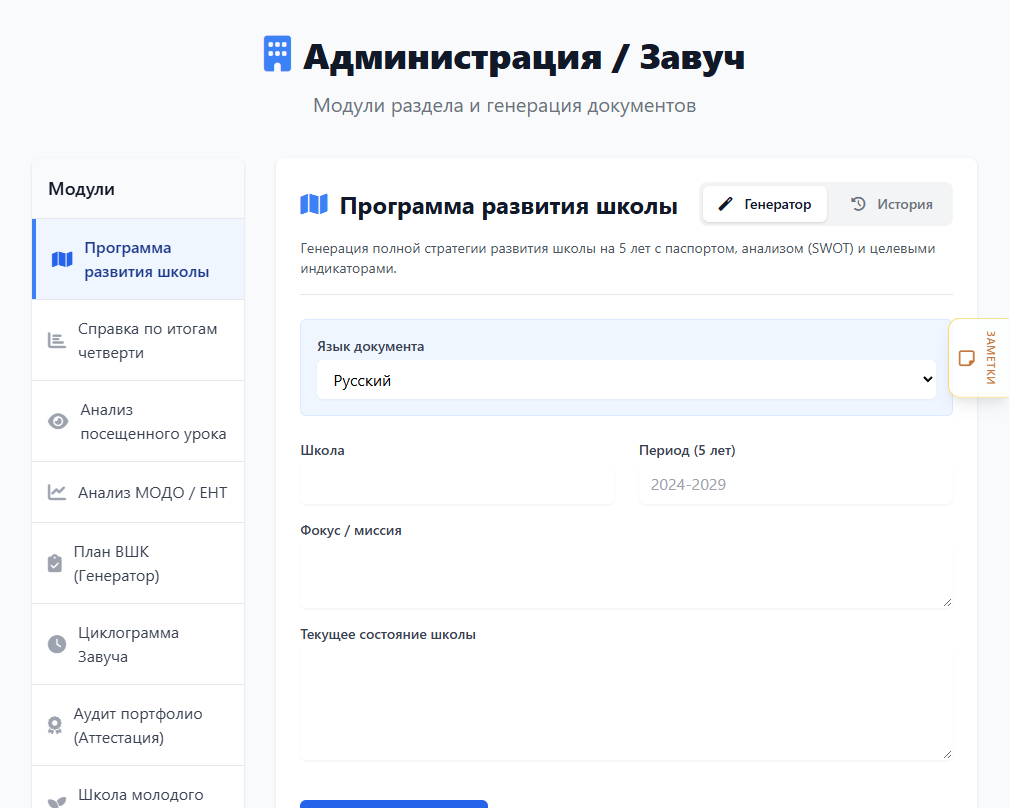Switch to the История tab
This screenshot has width=1010, height=808.
tap(891, 204)
